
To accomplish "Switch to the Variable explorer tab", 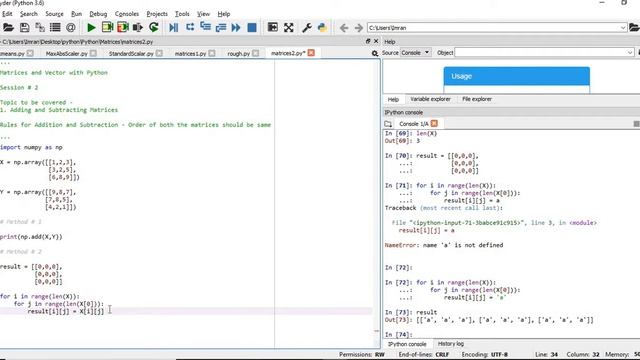I will [x=430, y=99].
